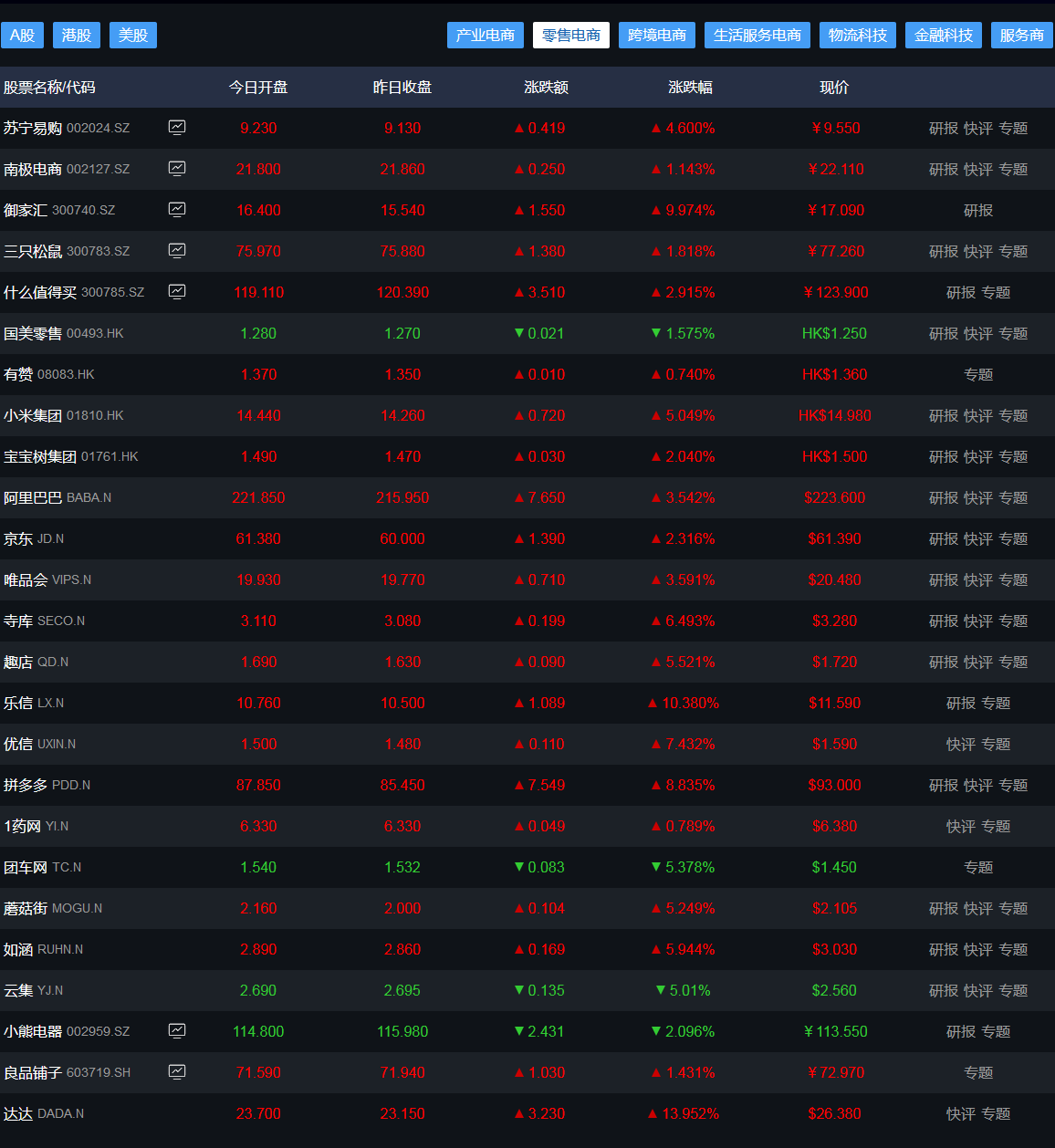
Task: Go to the 物流科技 tab
Action: point(858,36)
